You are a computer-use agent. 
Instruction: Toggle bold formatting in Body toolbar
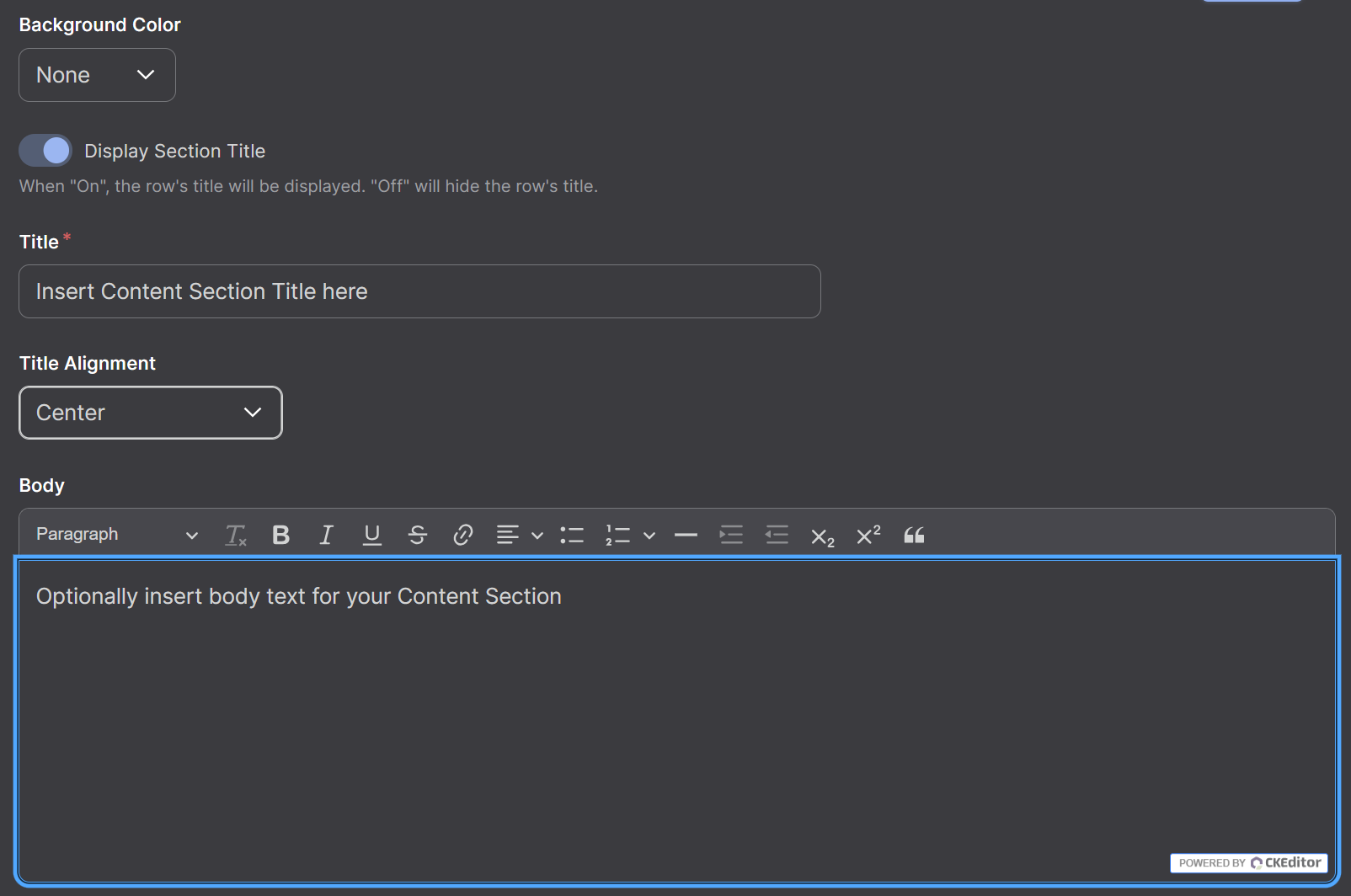pyautogui.click(x=281, y=535)
